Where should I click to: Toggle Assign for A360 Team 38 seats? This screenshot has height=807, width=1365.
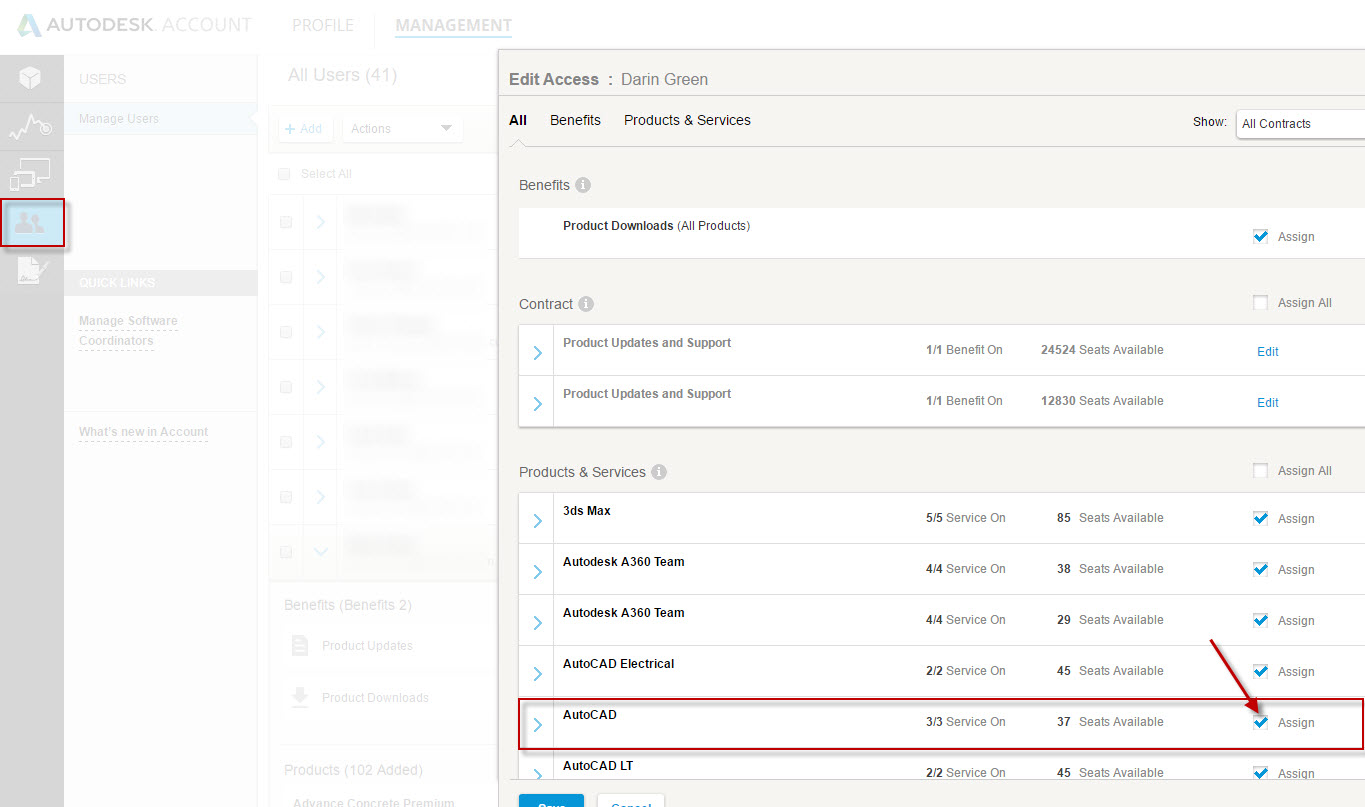[x=1260, y=569]
